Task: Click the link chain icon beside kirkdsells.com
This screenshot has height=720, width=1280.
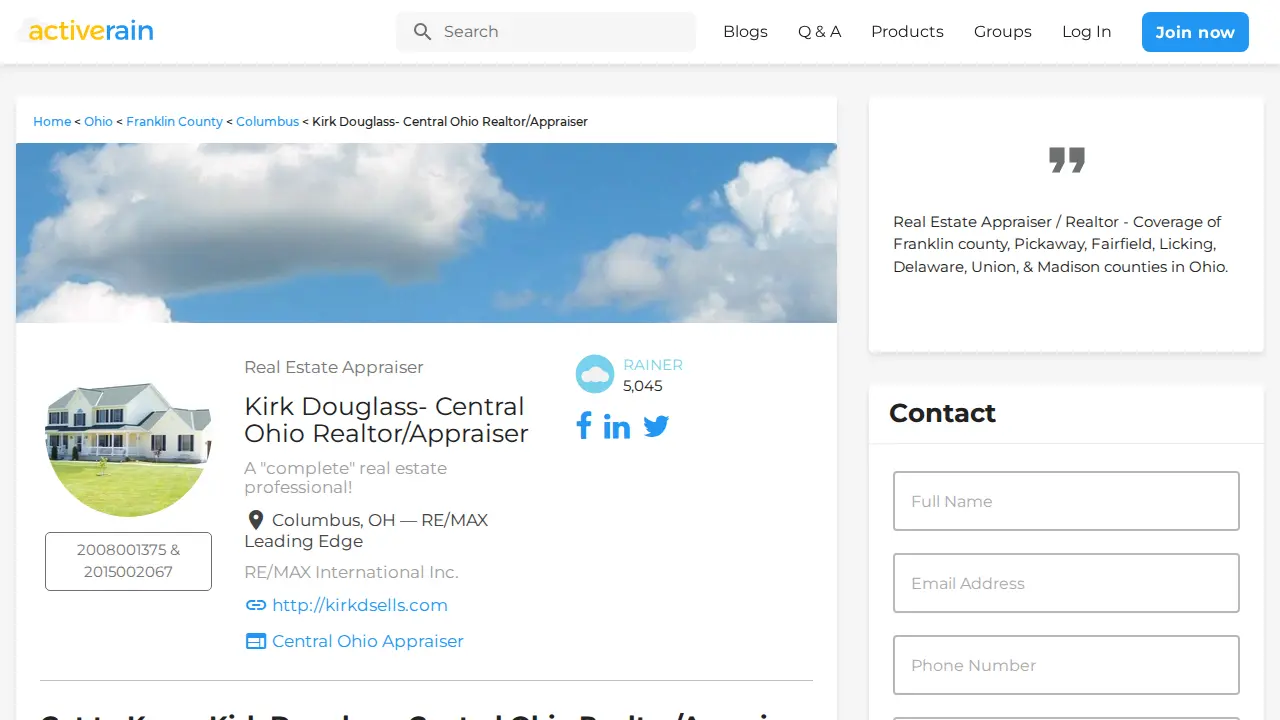Action: coord(256,605)
